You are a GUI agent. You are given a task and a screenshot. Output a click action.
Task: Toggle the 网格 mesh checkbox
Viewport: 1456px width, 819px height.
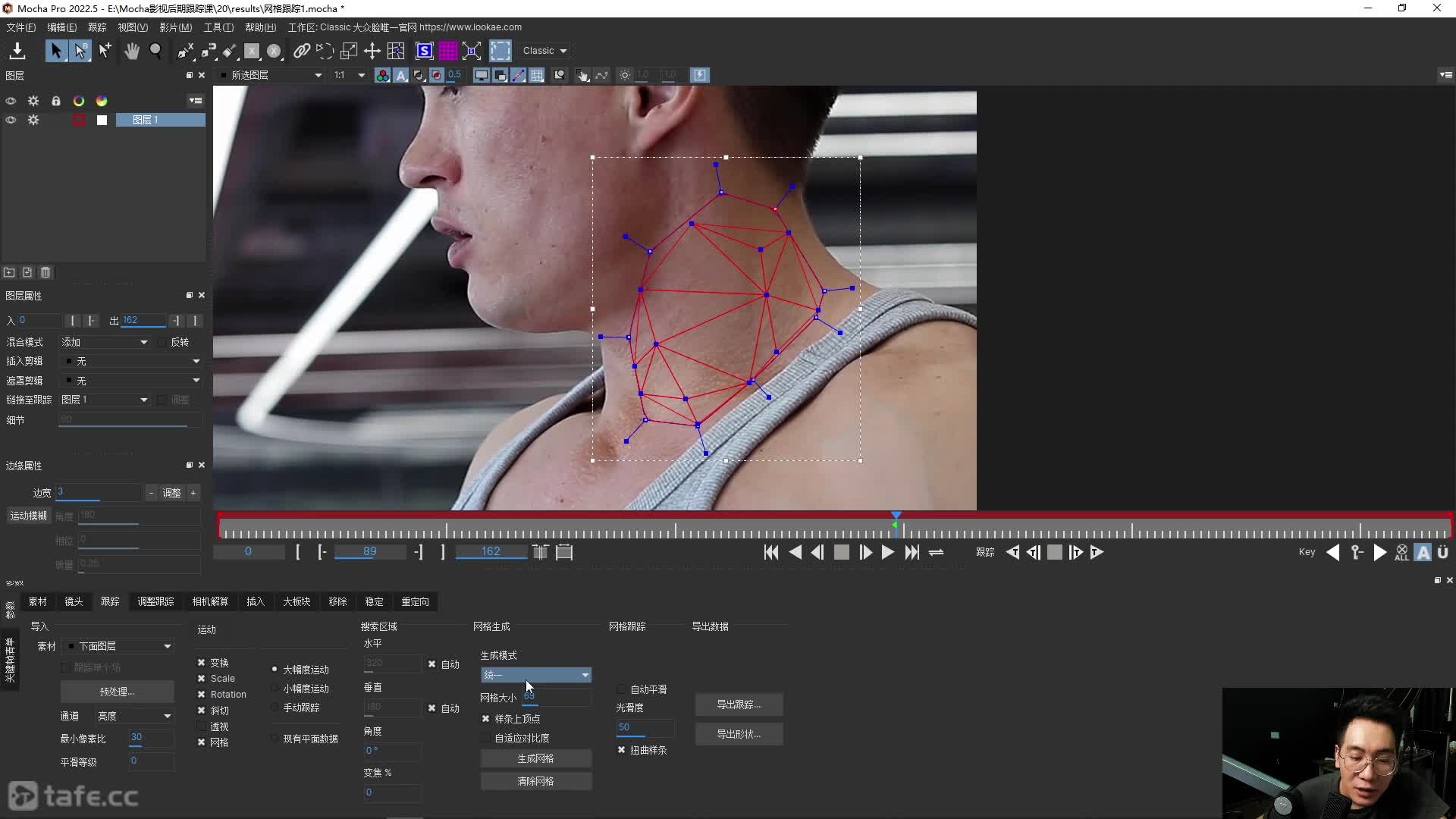pos(202,742)
